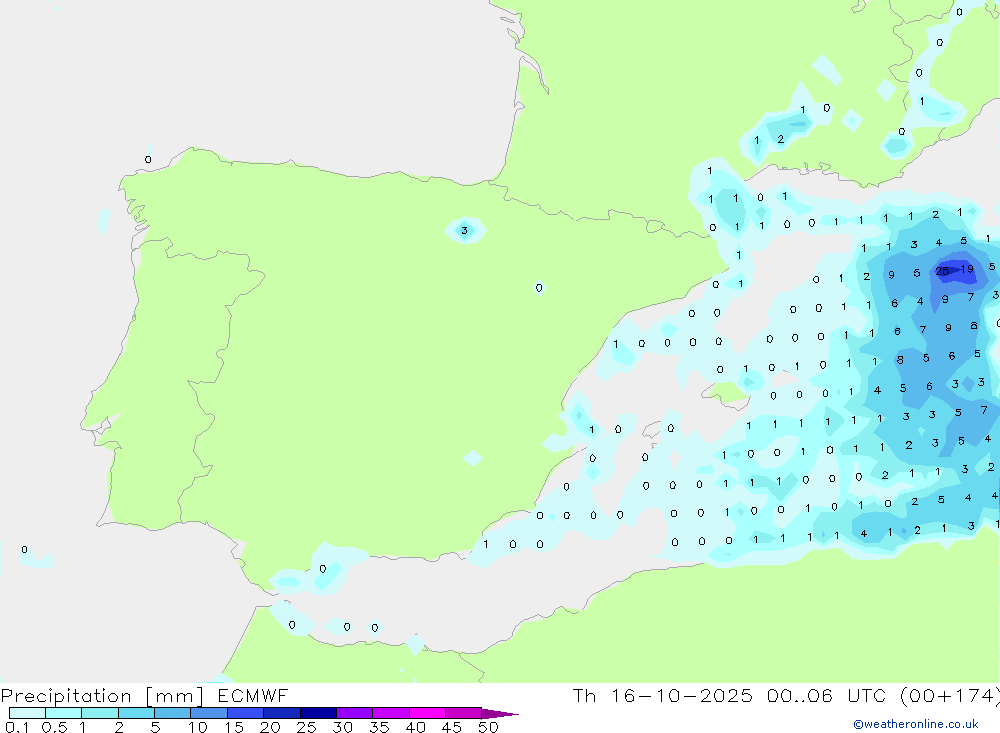Image resolution: width=1000 pixels, height=733 pixels.
Task: Select the 0.1–0.5 mm legend swatch
Action: [x=27, y=713]
